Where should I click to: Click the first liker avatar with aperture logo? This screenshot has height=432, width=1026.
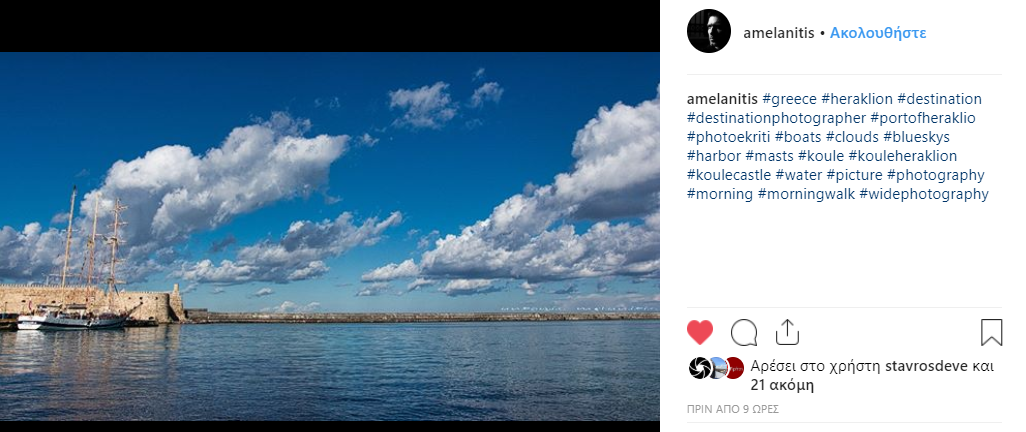click(x=699, y=368)
